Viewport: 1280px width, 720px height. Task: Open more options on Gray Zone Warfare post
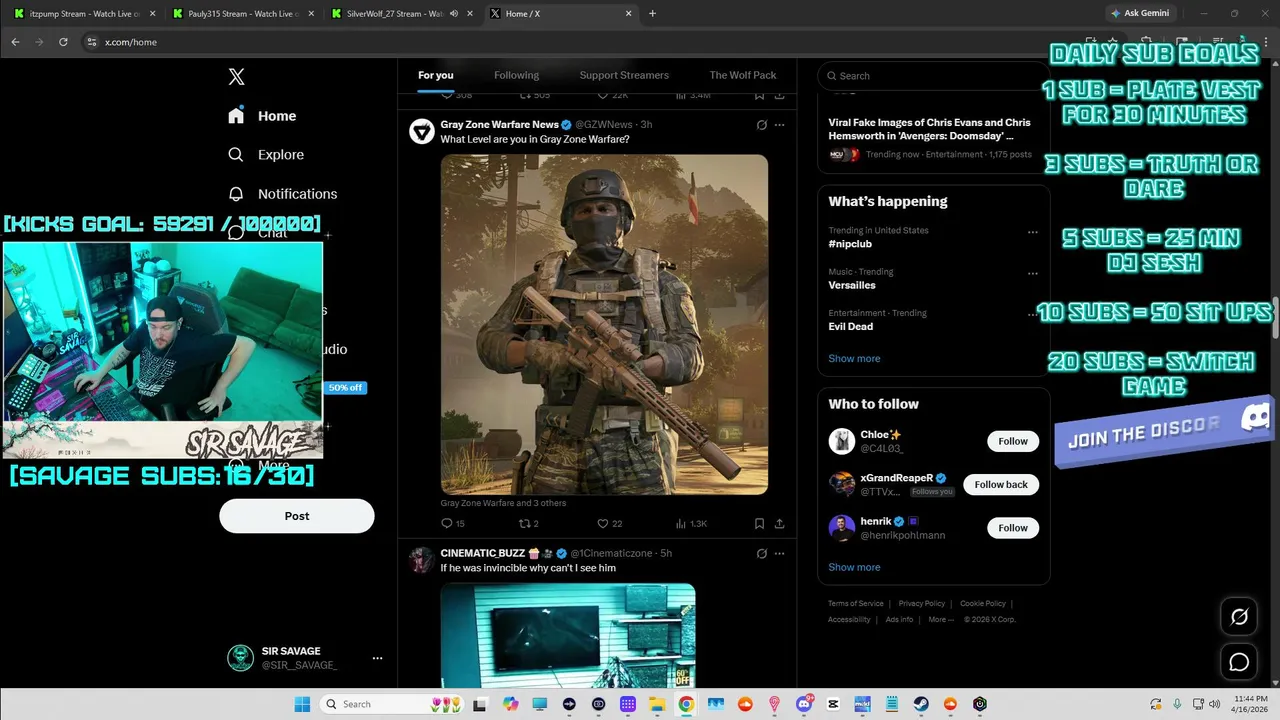click(x=780, y=125)
